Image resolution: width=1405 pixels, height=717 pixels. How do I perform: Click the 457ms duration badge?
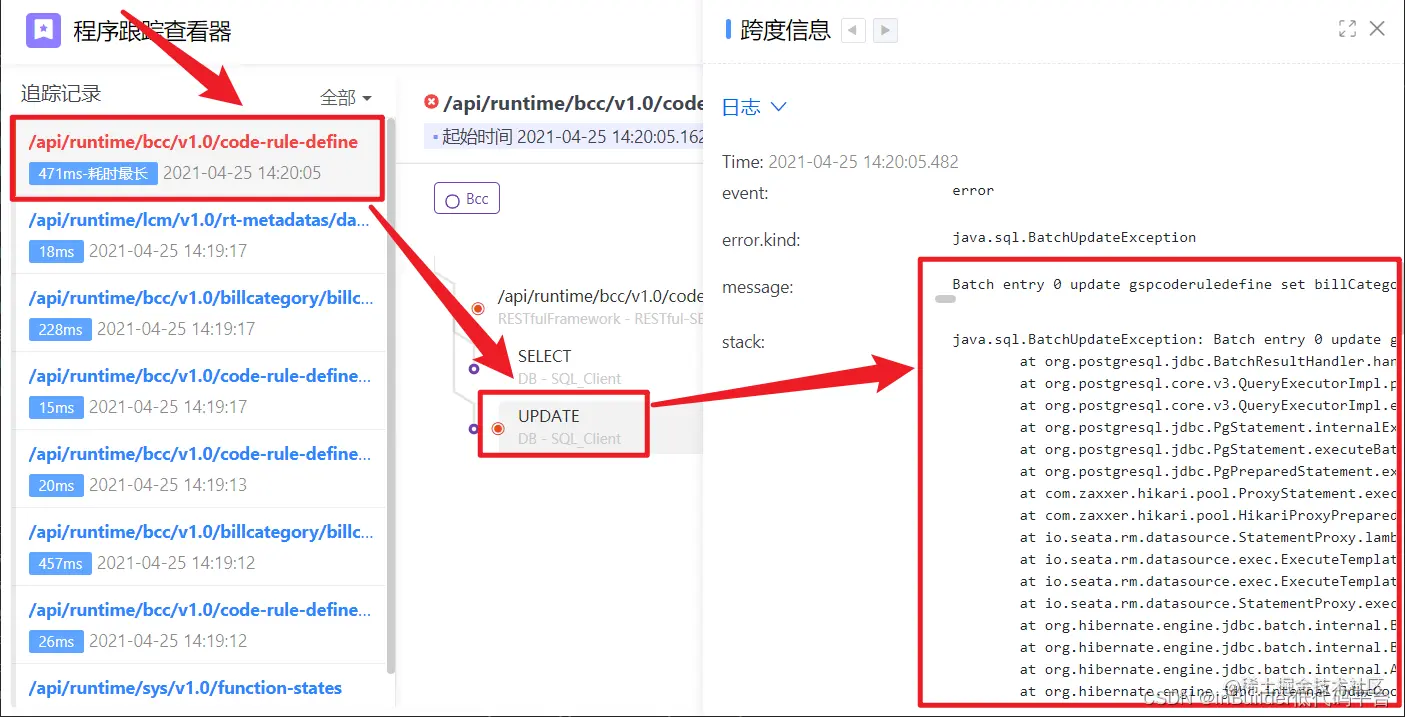pyautogui.click(x=60, y=563)
